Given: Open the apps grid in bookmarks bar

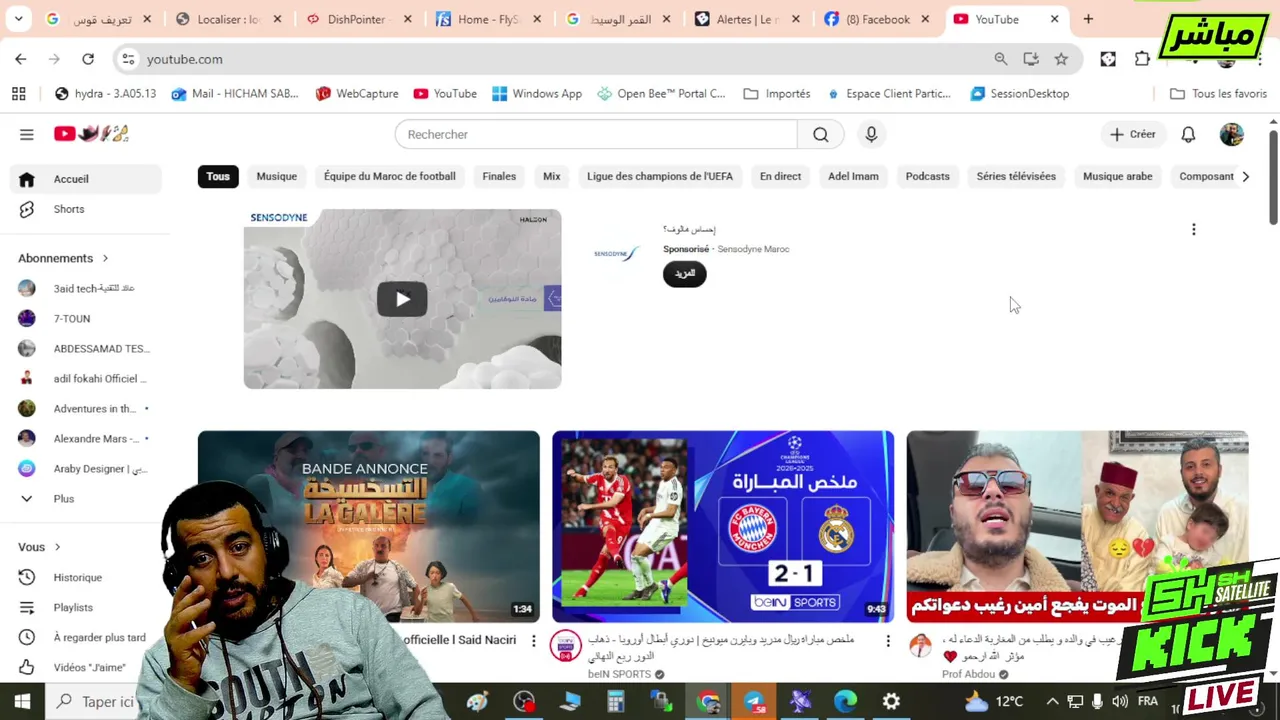Looking at the screenshot, I should 18,93.
